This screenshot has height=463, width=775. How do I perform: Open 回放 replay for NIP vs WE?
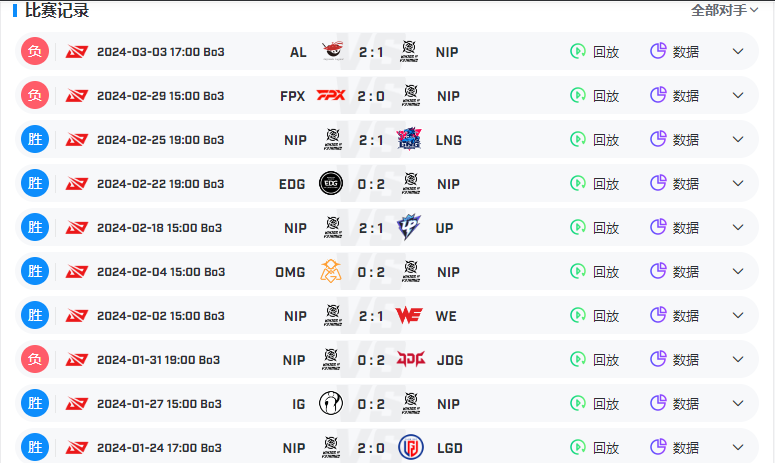pyautogui.click(x=595, y=315)
